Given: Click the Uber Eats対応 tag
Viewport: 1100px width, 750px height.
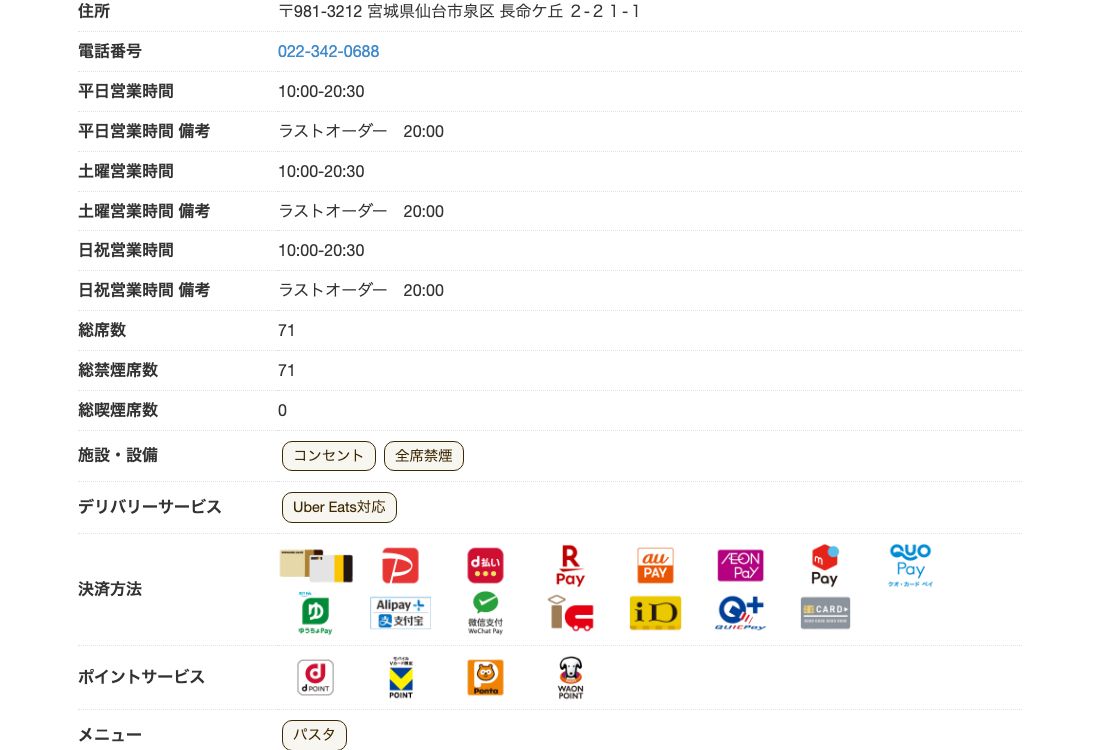Looking at the screenshot, I should (x=339, y=507).
